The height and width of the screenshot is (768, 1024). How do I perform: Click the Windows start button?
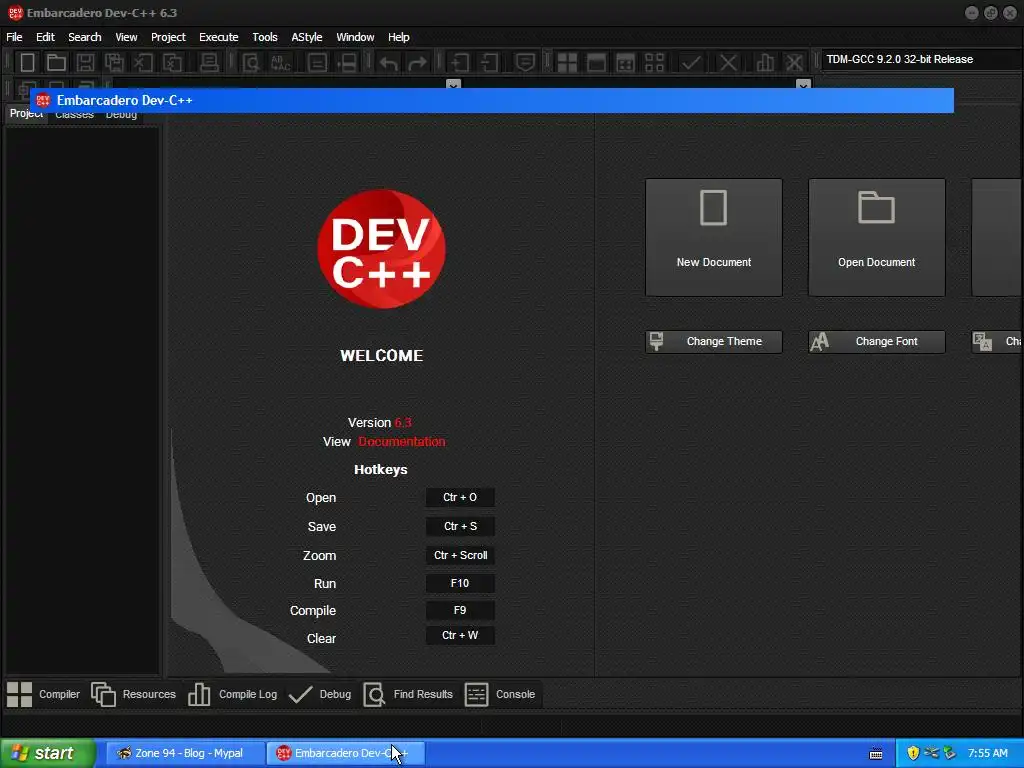click(x=48, y=754)
